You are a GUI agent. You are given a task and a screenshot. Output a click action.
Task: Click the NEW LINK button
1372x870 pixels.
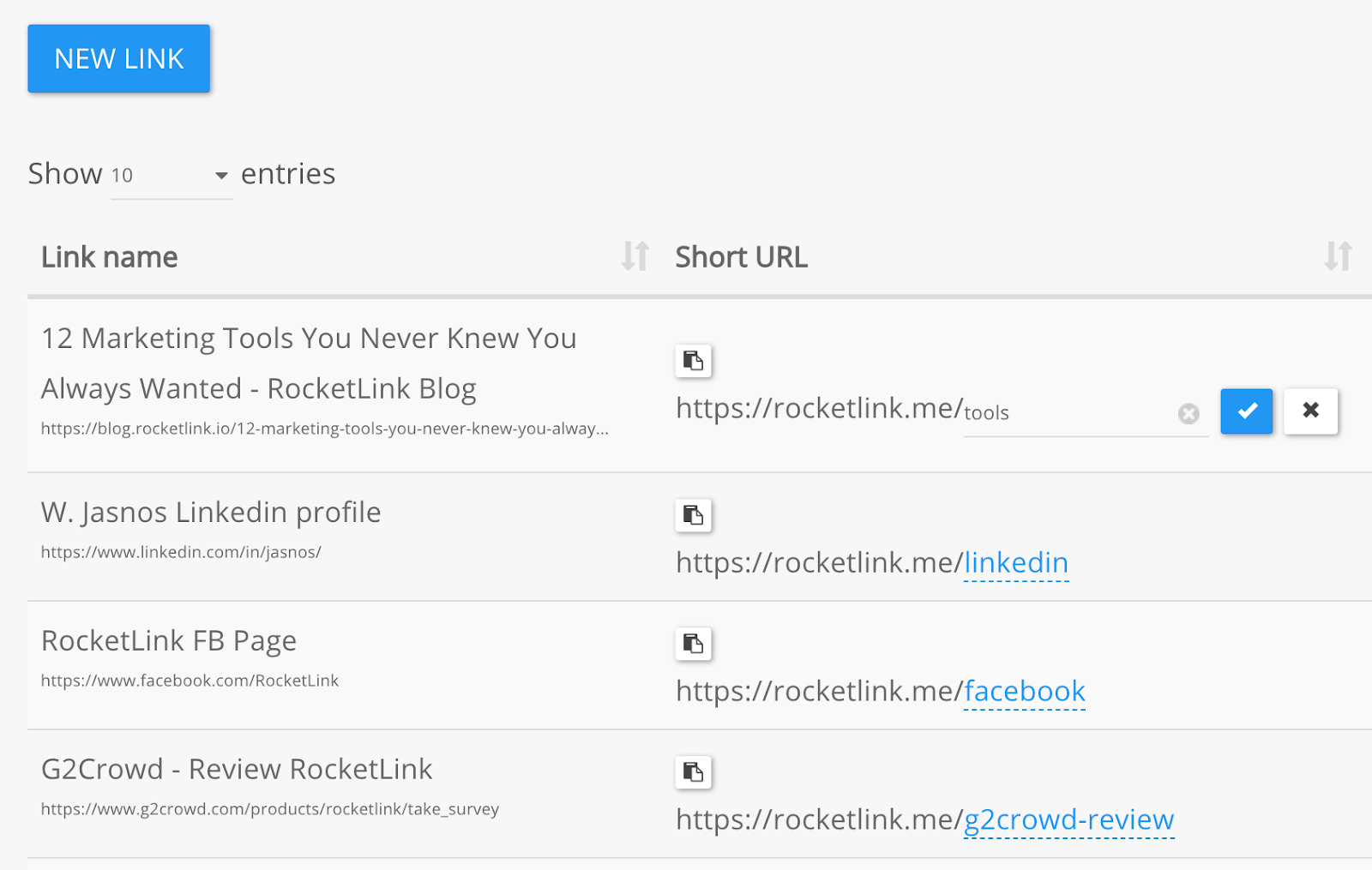pyautogui.click(x=118, y=58)
